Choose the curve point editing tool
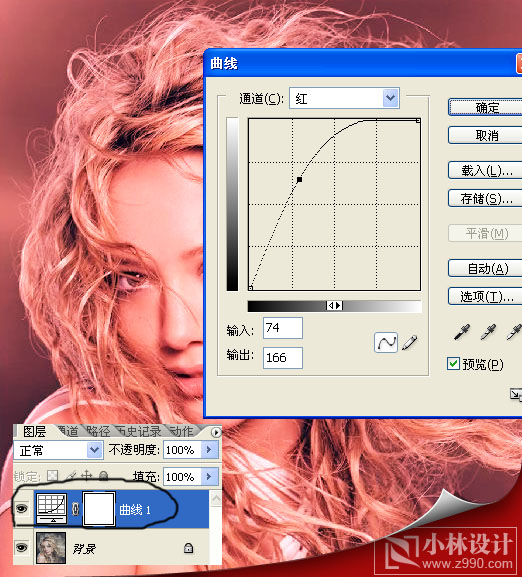Viewport: 522px width, 577px height. click(386, 343)
